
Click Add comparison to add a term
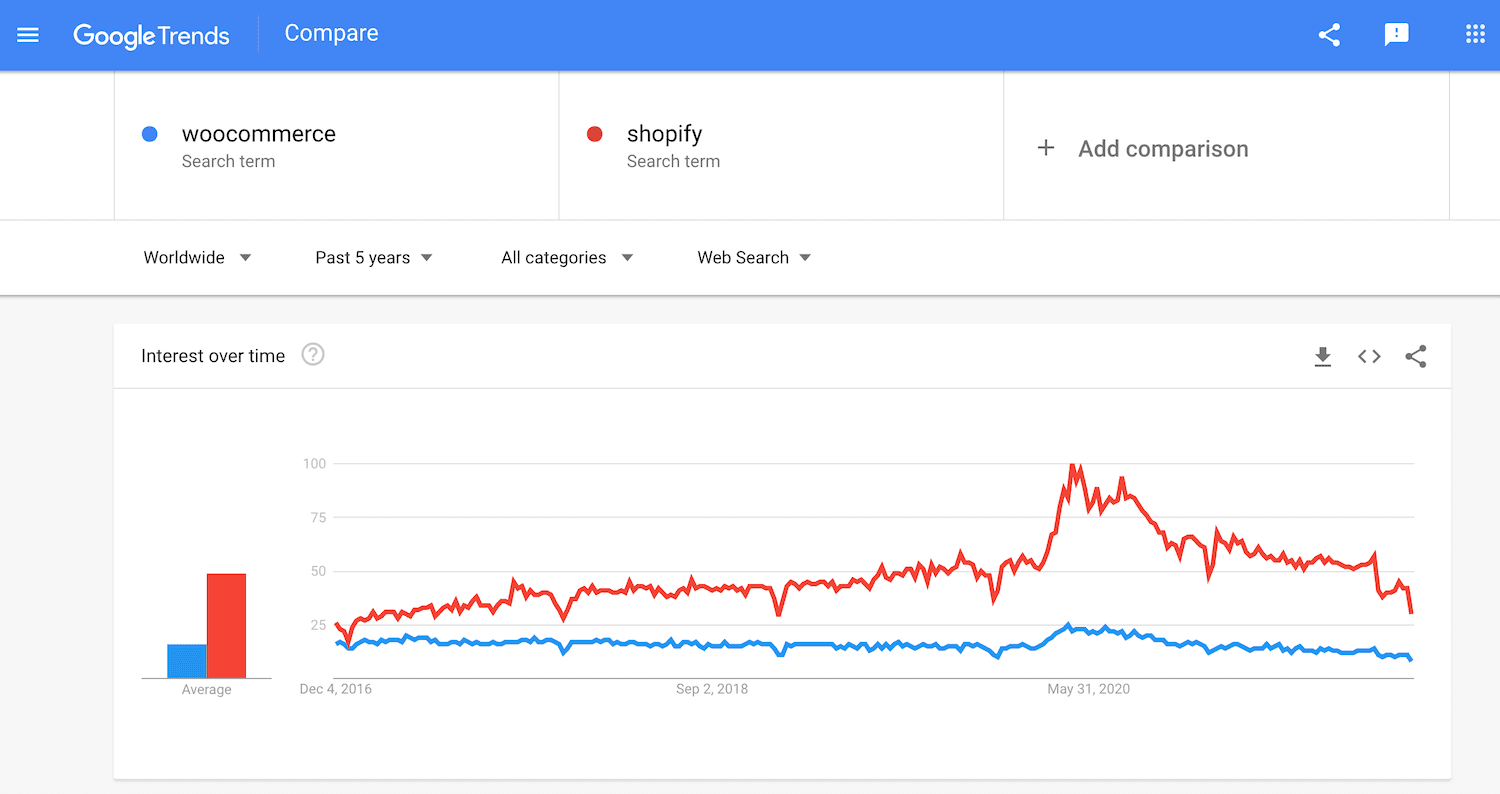pyautogui.click(x=1141, y=148)
